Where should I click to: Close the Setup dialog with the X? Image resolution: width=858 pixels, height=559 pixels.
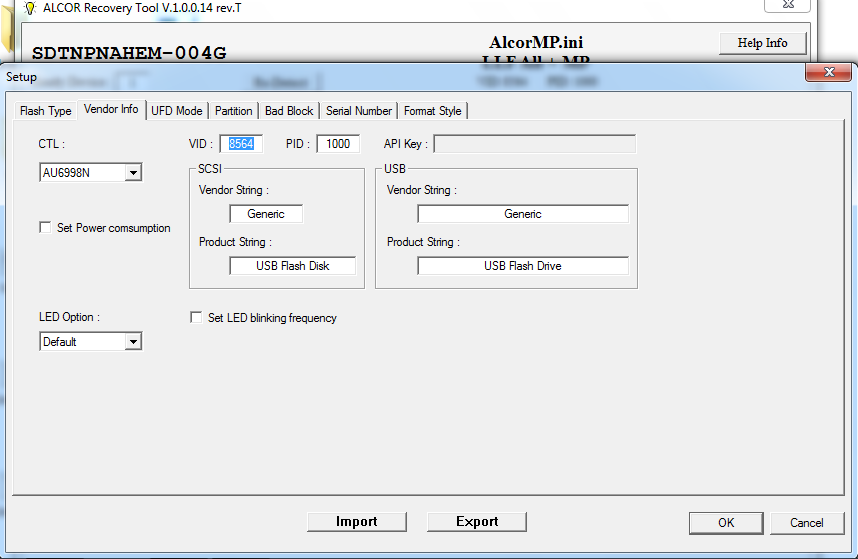click(828, 72)
